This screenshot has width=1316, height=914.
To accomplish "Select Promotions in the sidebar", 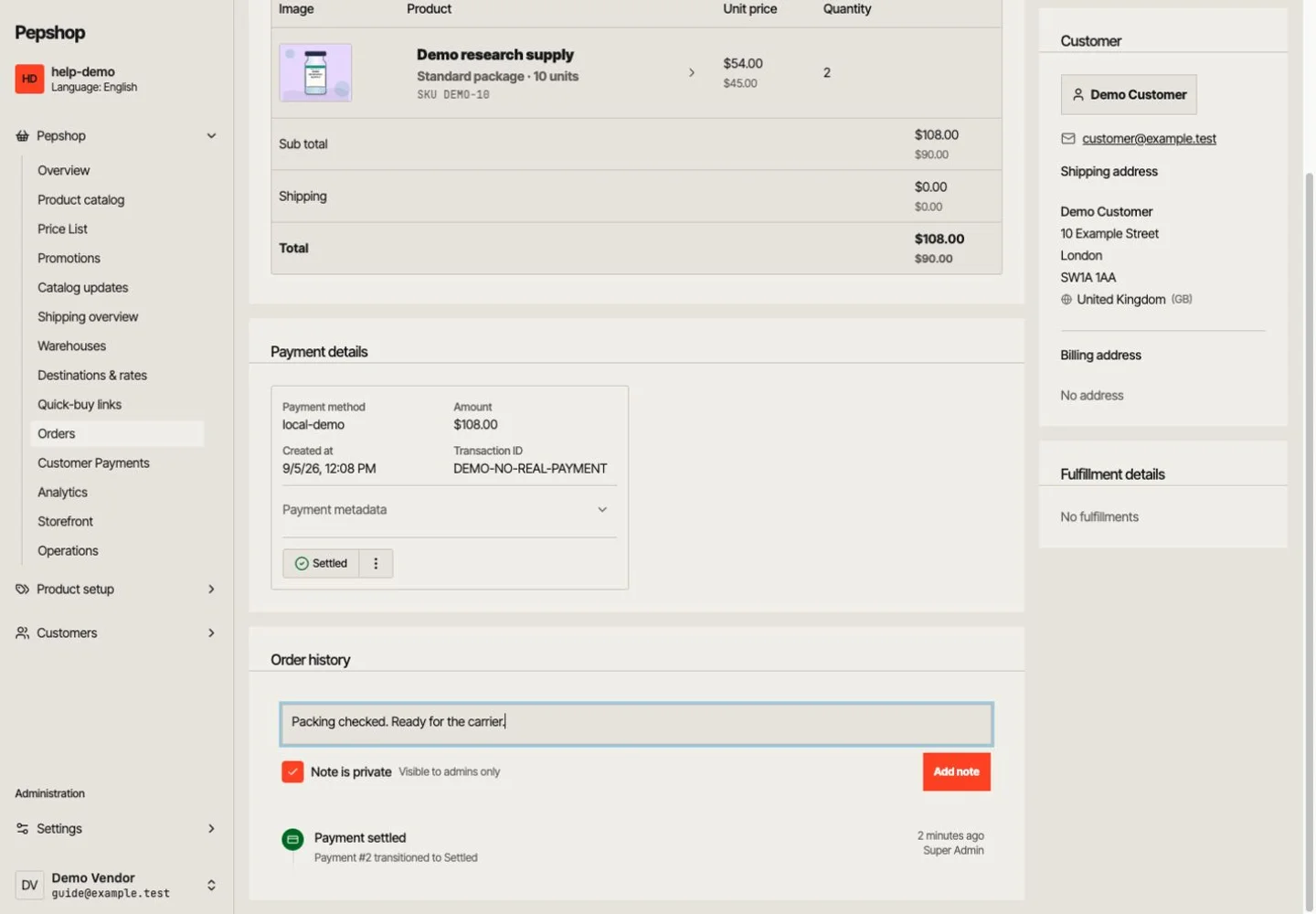I will pos(69,259).
